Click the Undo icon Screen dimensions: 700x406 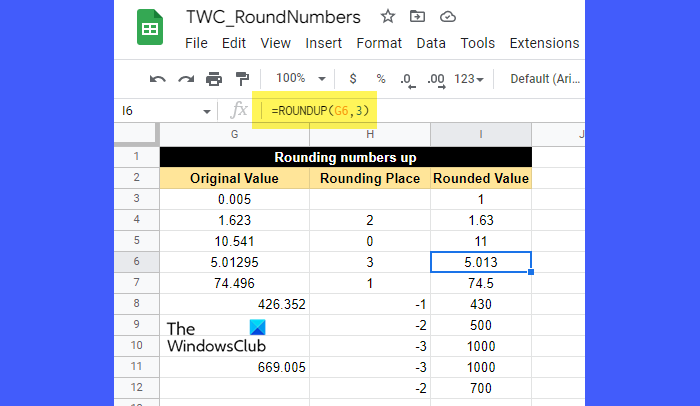tap(158, 78)
